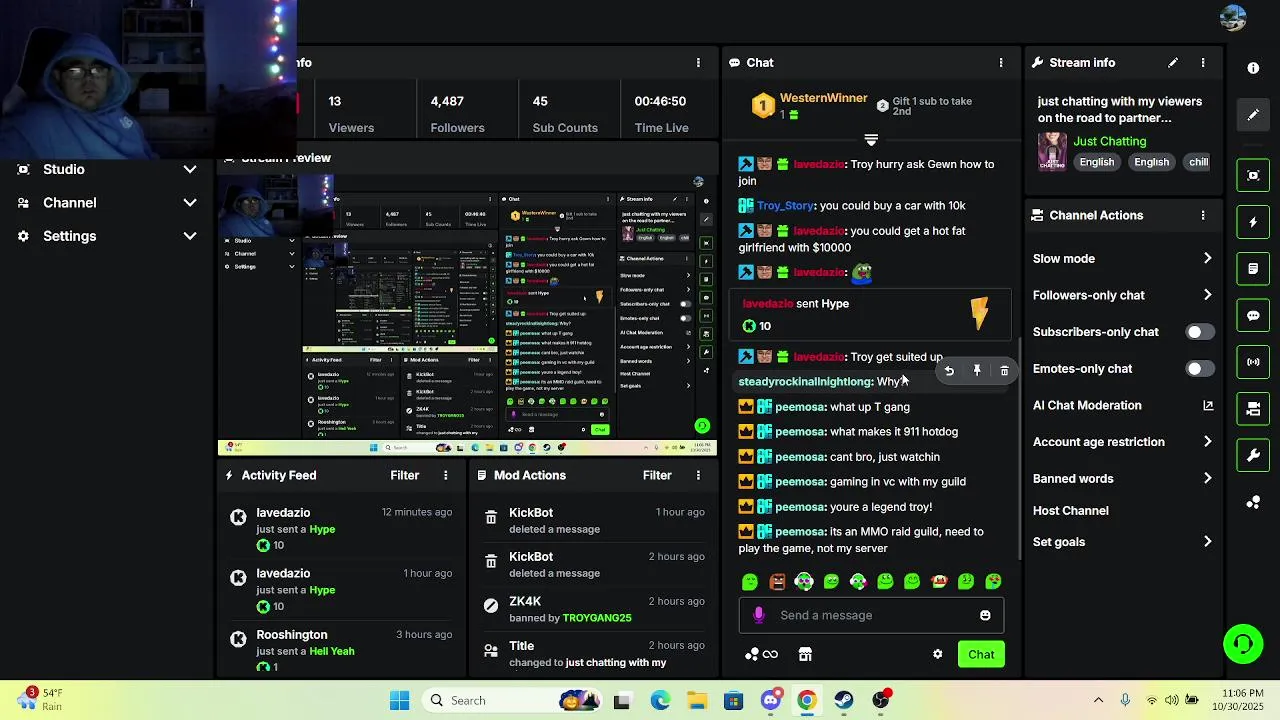
Task: Click the three-dots cluster icon in the right sidebar
Action: [1253, 502]
